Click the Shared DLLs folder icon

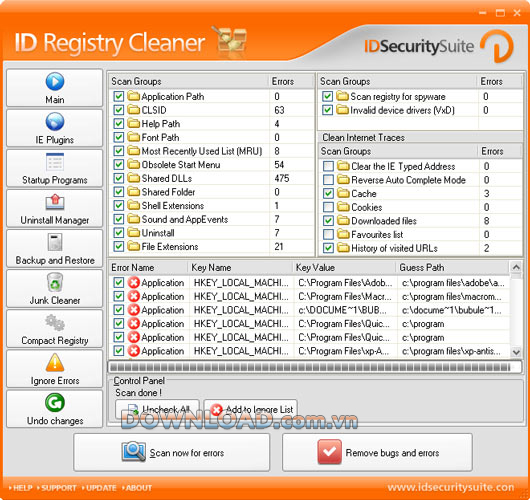click(134, 178)
